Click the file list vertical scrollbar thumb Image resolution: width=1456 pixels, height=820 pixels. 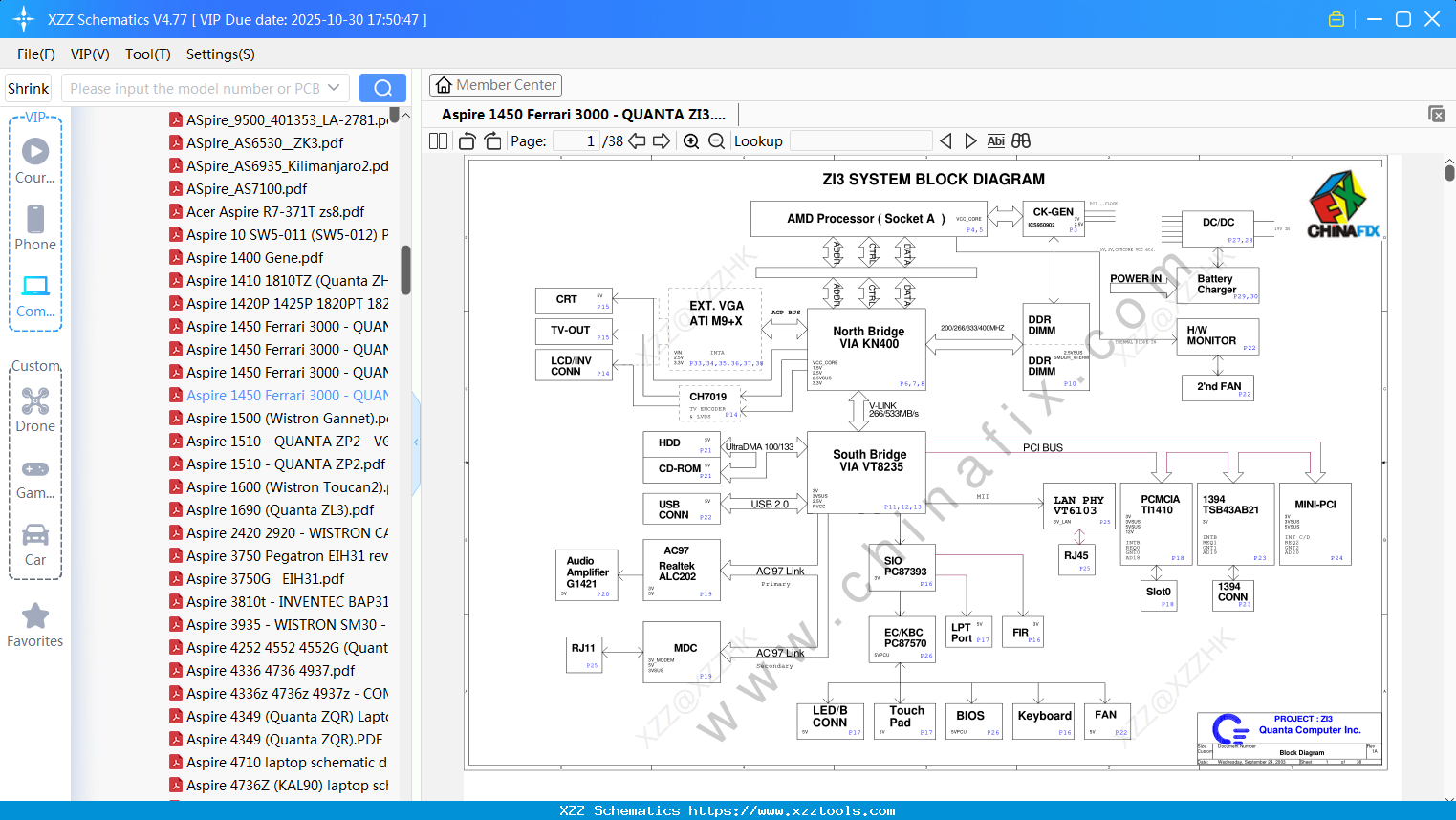coord(405,270)
